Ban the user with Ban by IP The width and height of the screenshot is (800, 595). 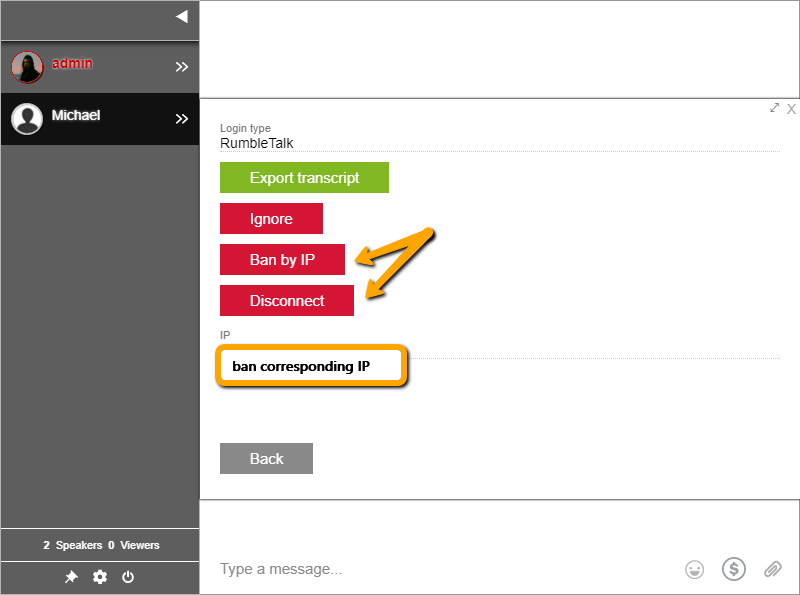point(282,260)
